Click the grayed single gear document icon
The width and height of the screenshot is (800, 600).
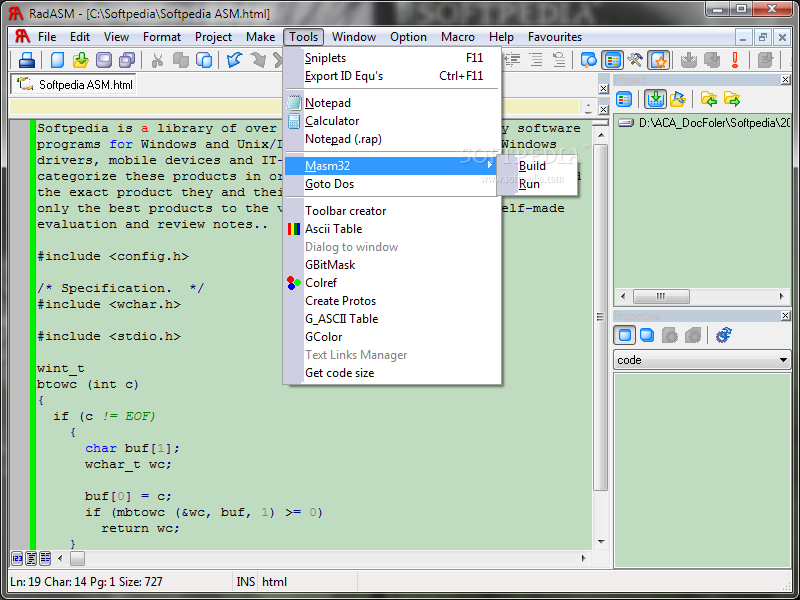click(x=670, y=335)
